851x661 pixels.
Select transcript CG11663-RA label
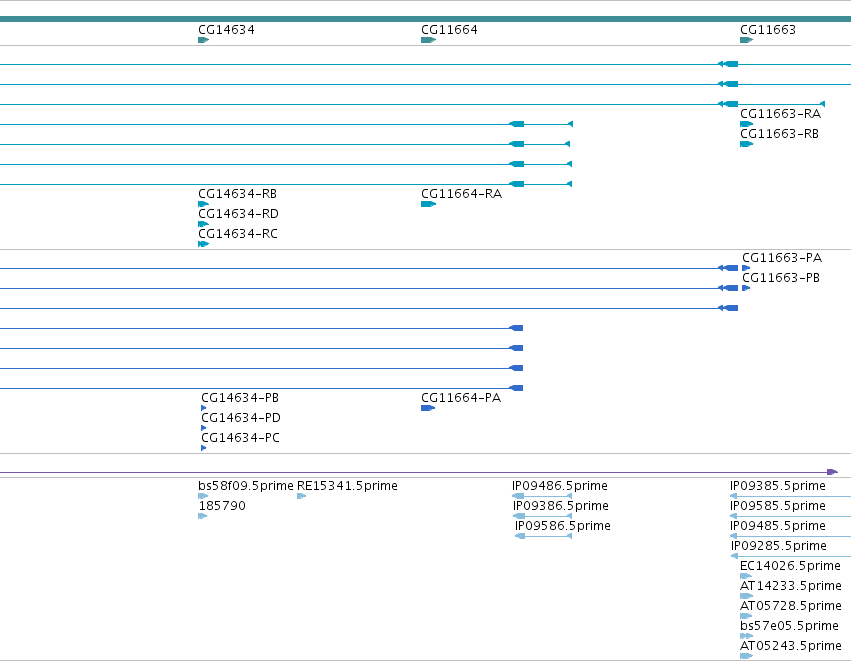pos(780,113)
